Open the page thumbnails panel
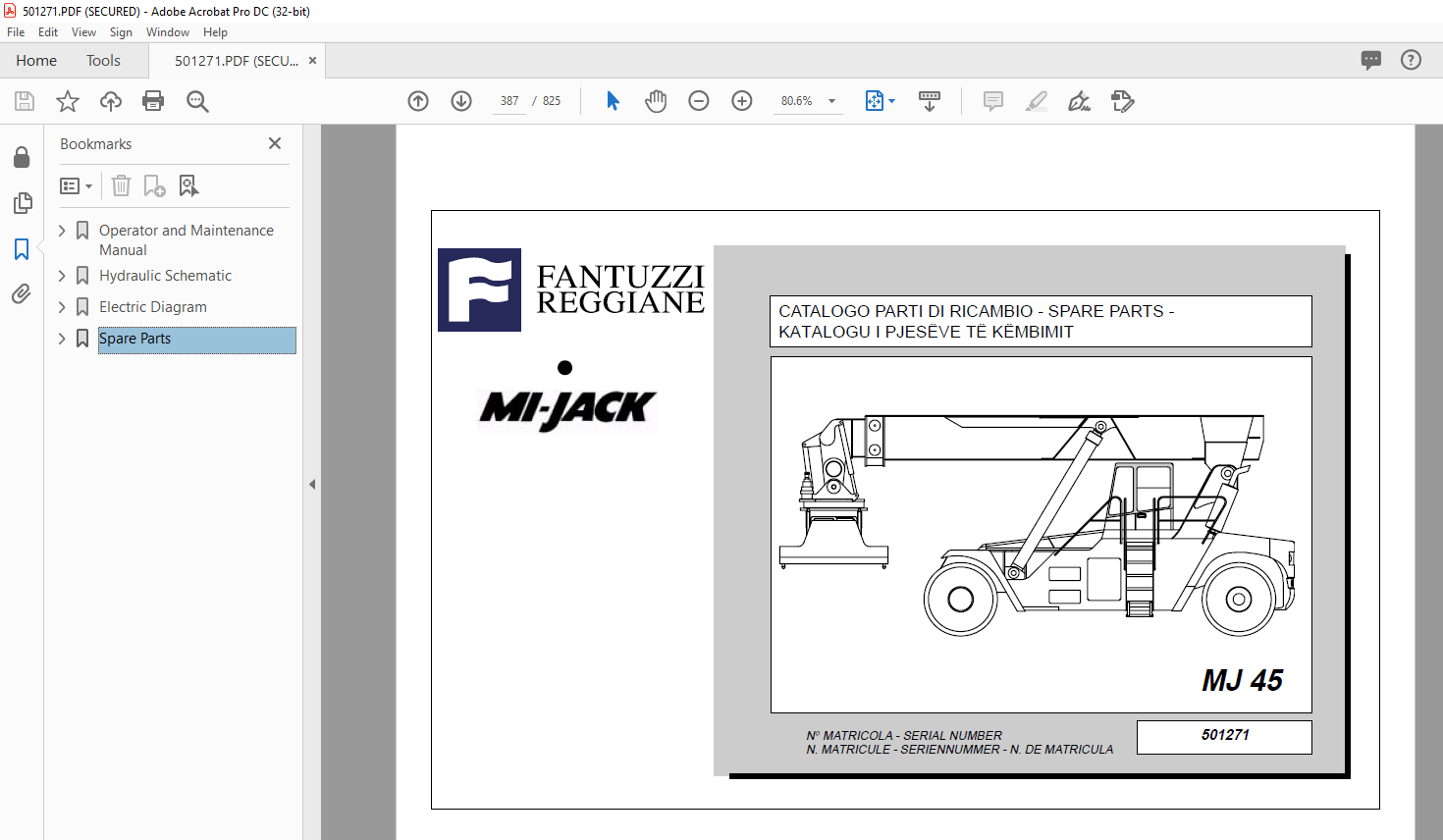The width and height of the screenshot is (1443, 840). pyautogui.click(x=22, y=203)
